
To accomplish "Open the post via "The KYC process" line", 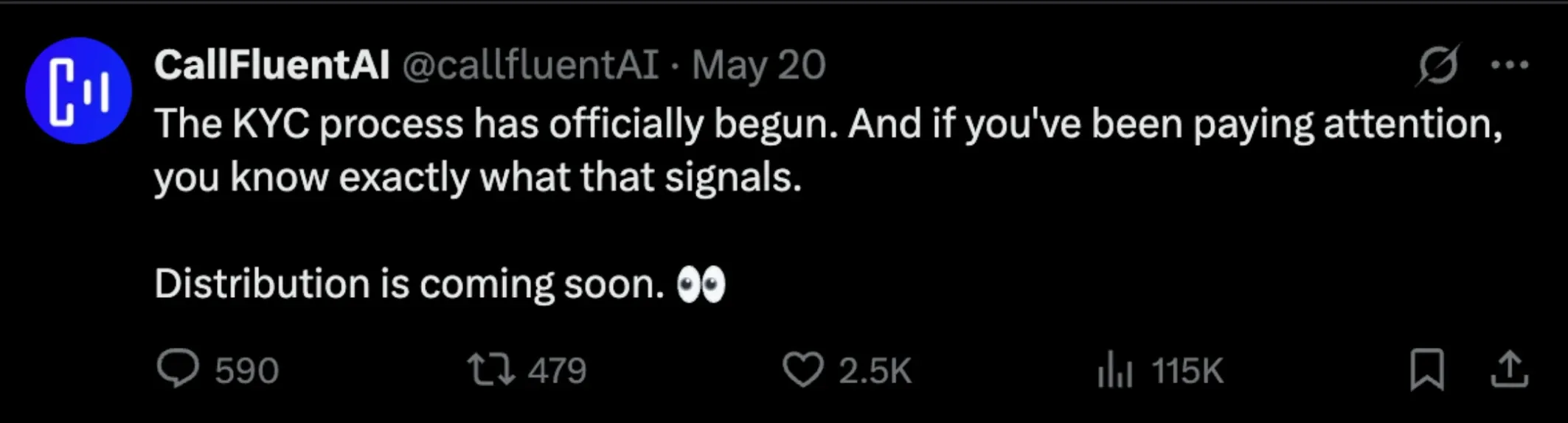I will tap(828, 123).
